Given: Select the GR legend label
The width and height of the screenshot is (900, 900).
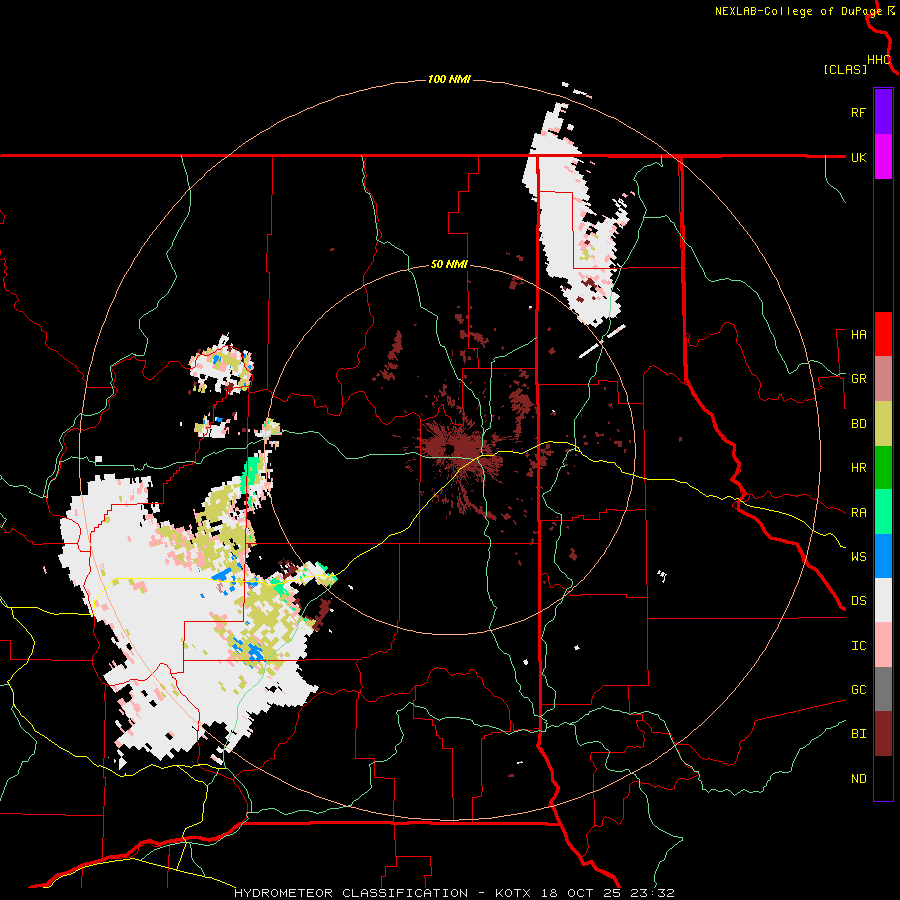Looking at the screenshot, I should point(858,379).
